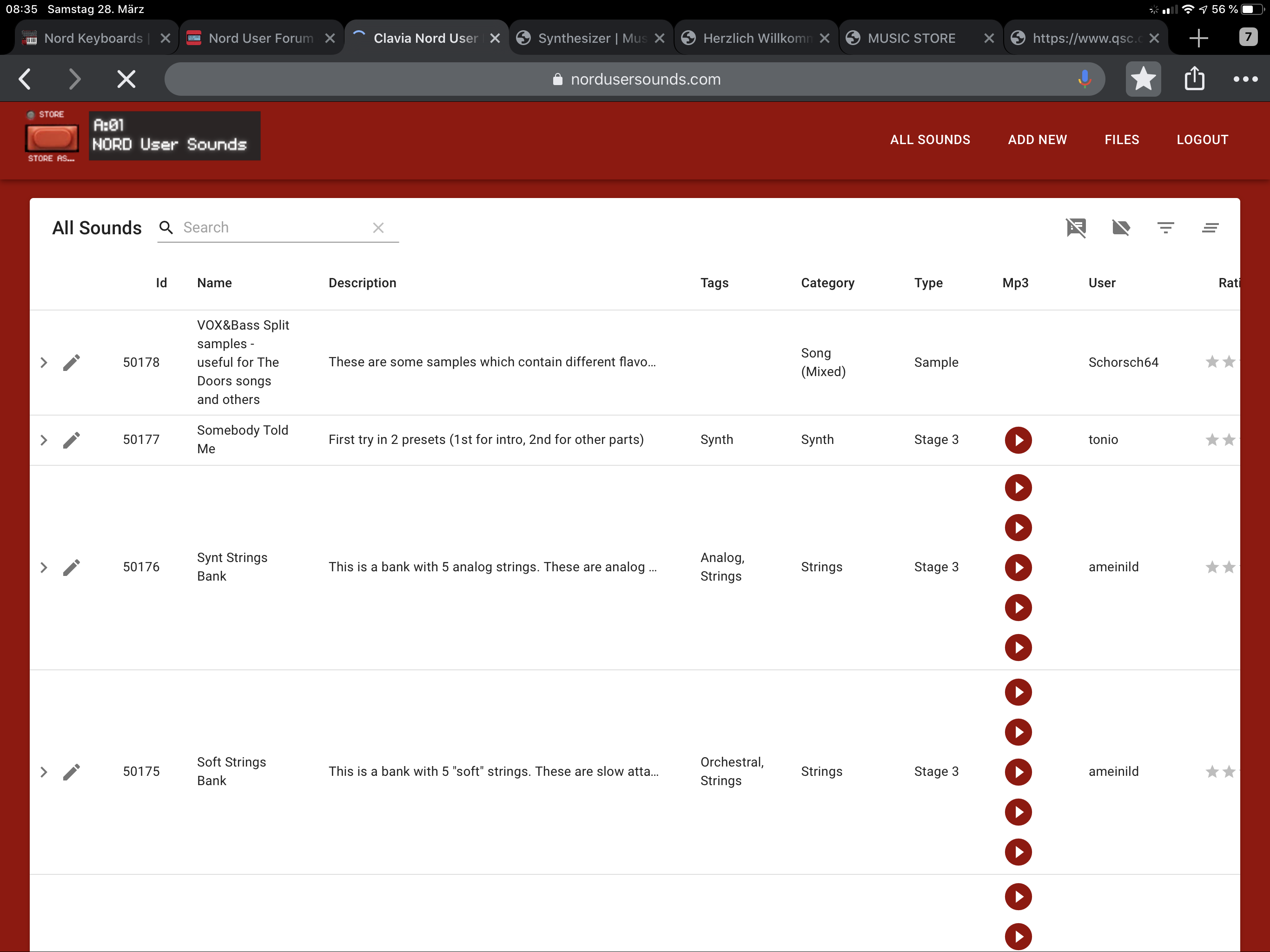Screen dimensions: 1270x952
Task: Rate Synt Strings Bank with stars
Action: point(1222,568)
